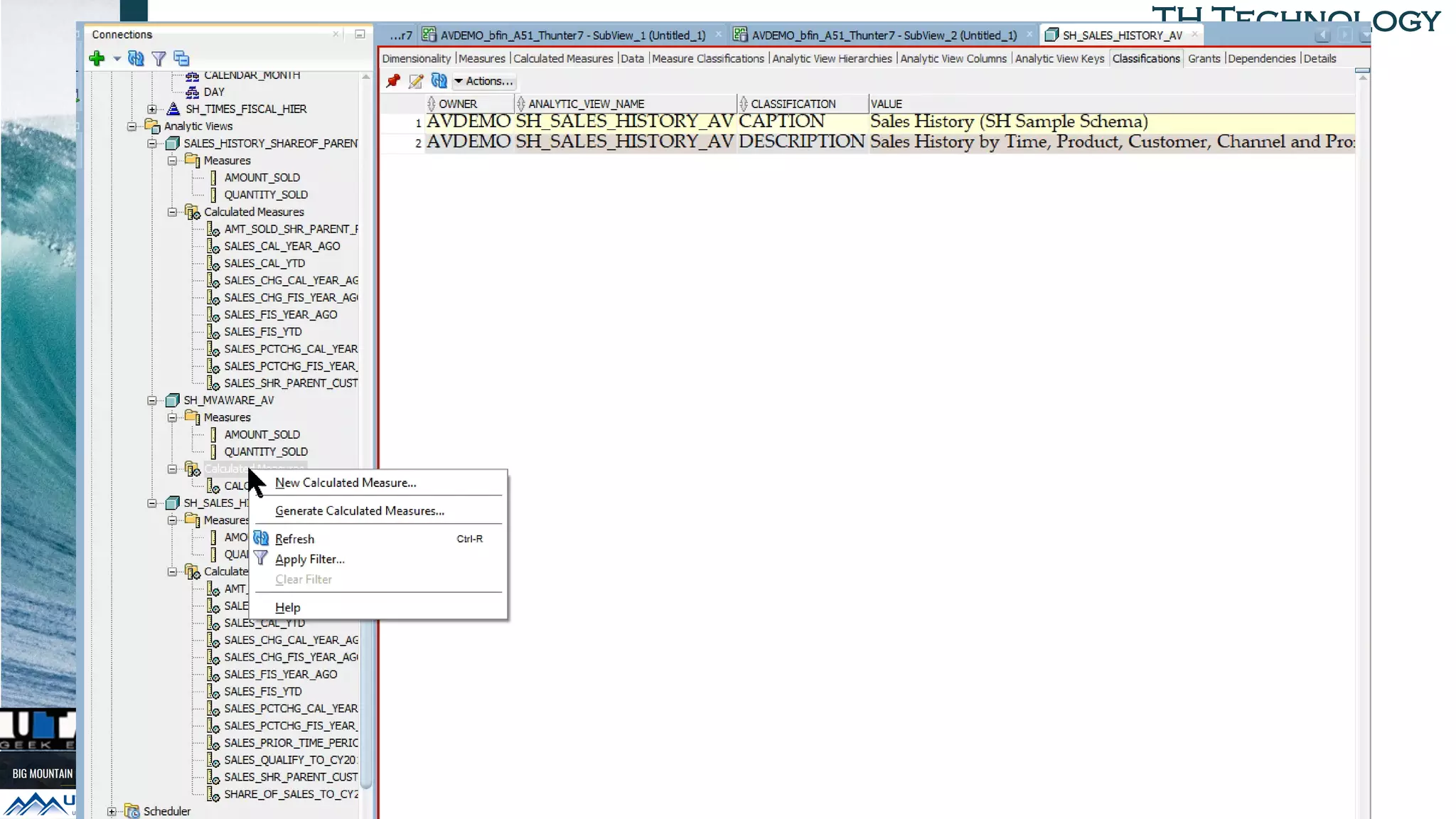Select AMOUNT_SOLD under SH_MVAWARE_AV
Viewport: 1456px width, 819px height.
point(262,434)
